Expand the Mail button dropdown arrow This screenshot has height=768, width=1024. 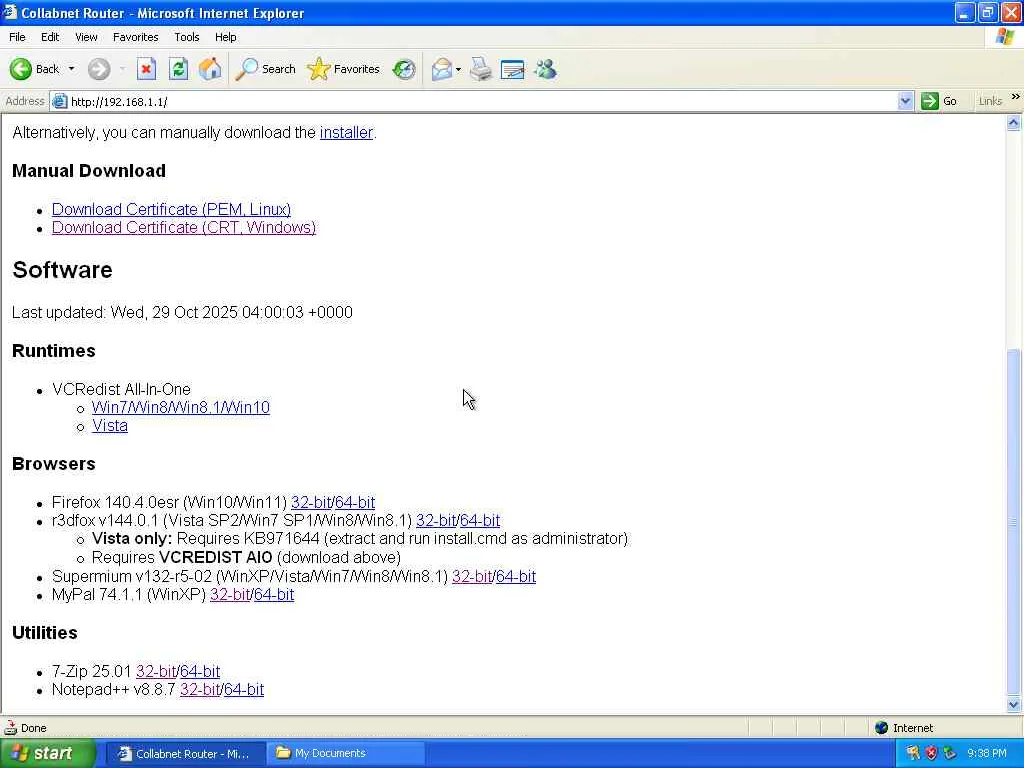(458, 69)
